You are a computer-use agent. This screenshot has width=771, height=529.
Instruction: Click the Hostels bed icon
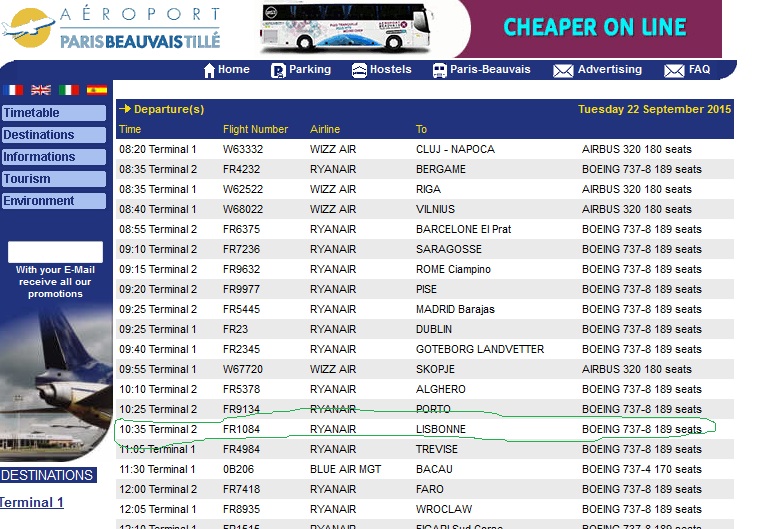(x=359, y=70)
